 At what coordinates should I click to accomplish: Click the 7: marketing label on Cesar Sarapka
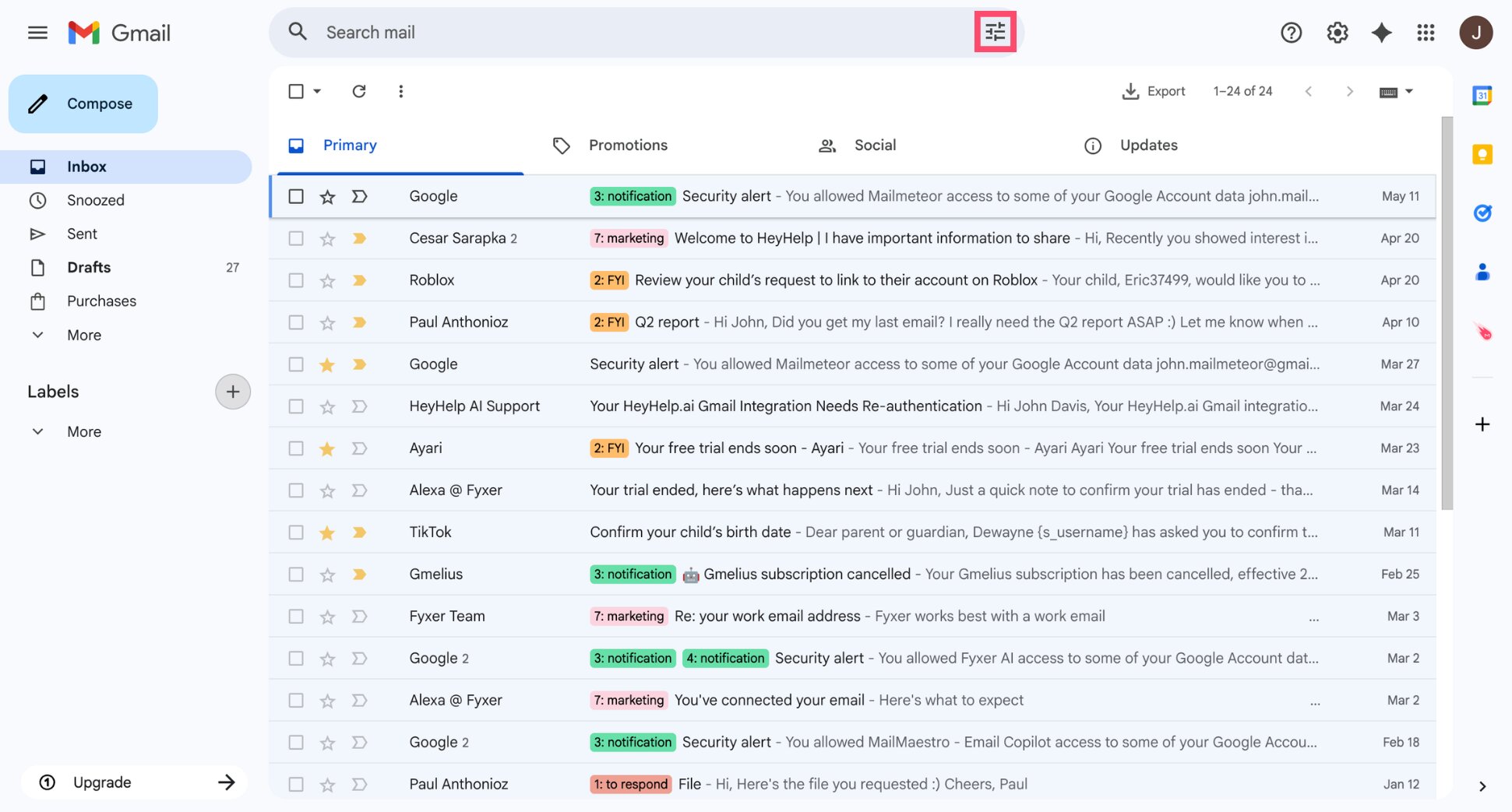(629, 238)
